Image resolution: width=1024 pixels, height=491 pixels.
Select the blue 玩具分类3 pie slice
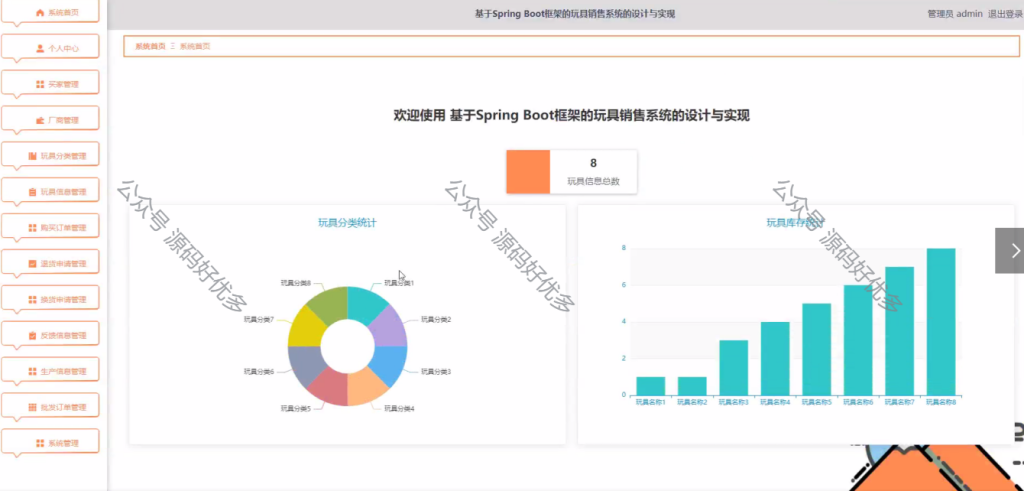391,364
